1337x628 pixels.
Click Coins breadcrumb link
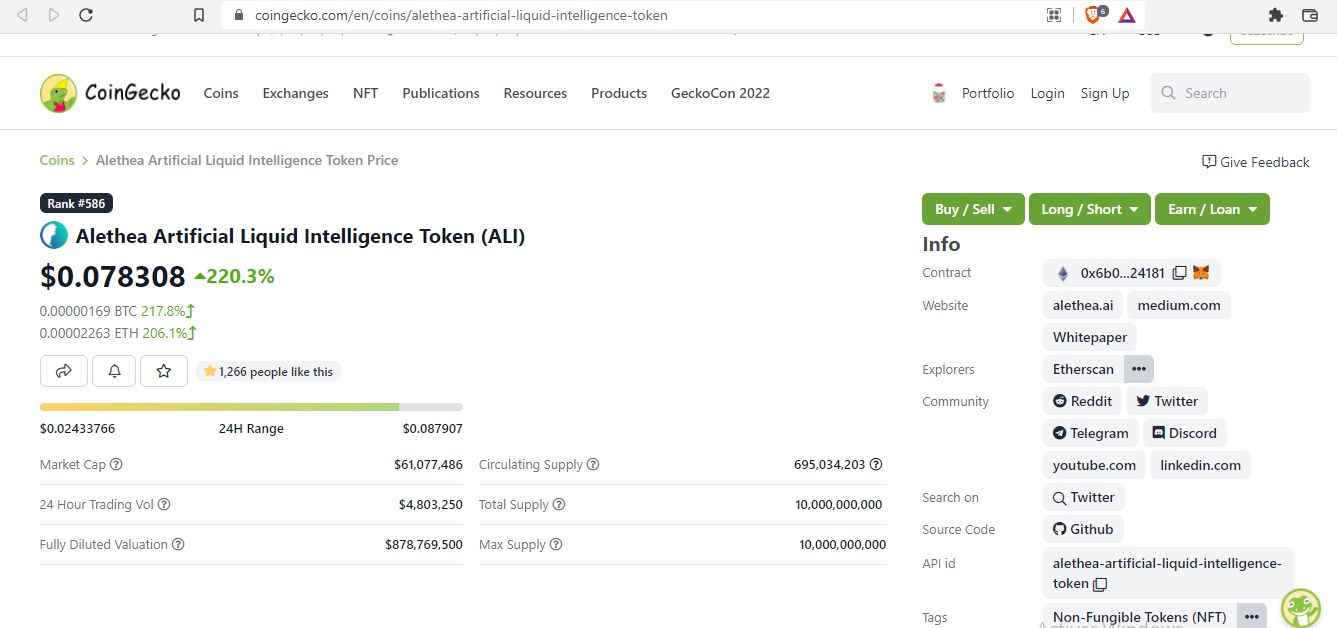(57, 160)
